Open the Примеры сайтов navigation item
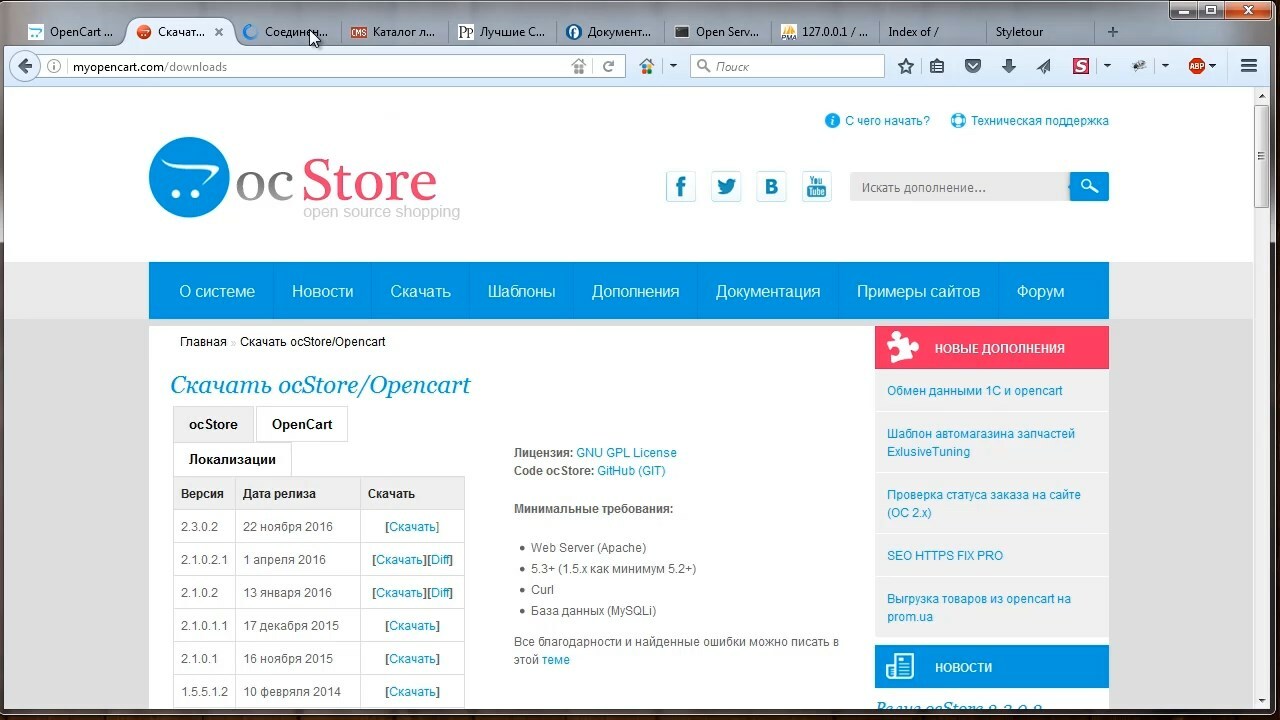This screenshot has height=720, width=1280. pos(918,292)
